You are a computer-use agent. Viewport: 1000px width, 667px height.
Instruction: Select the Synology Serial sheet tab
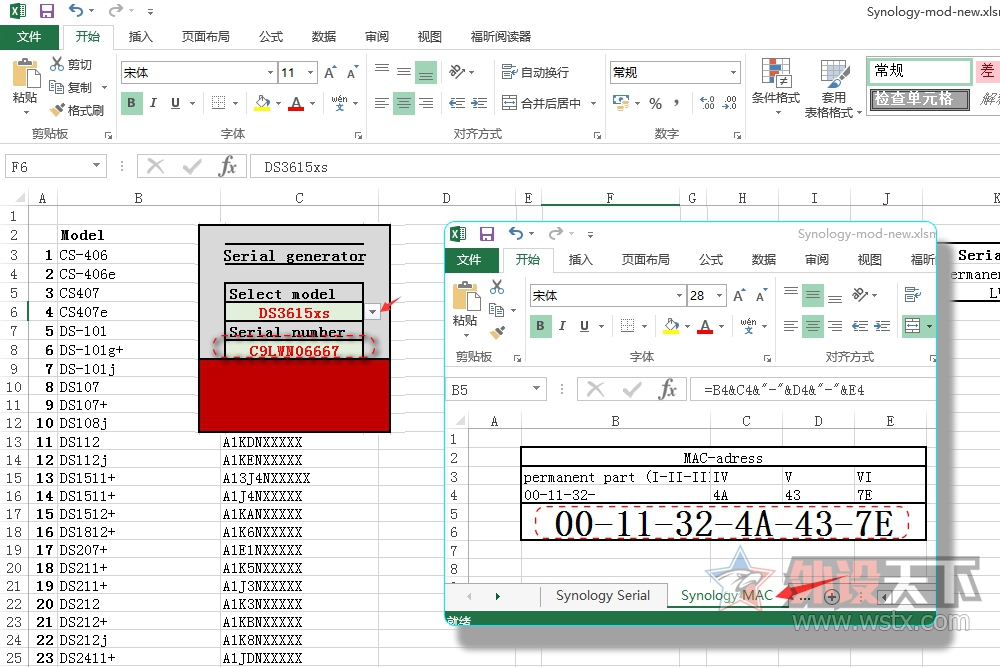[603, 596]
